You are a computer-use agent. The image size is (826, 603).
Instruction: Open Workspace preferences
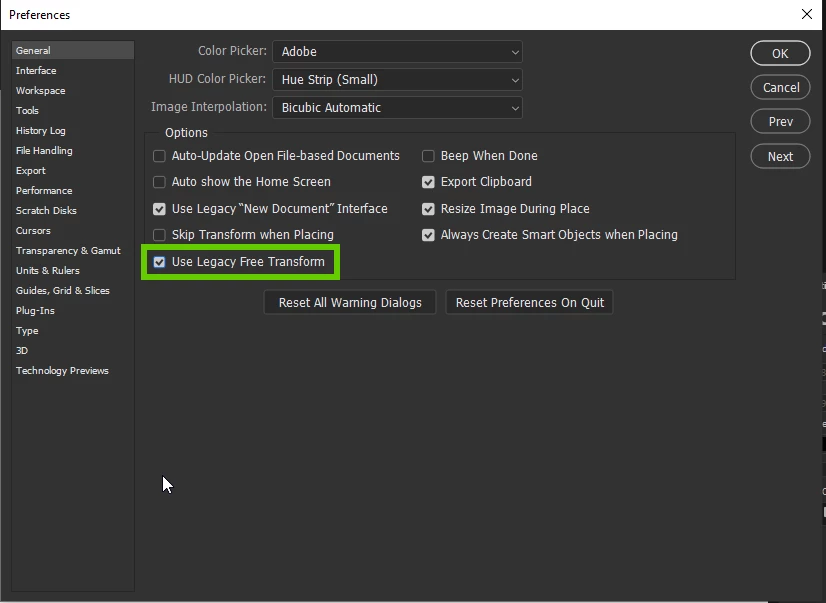[x=73, y=91]
